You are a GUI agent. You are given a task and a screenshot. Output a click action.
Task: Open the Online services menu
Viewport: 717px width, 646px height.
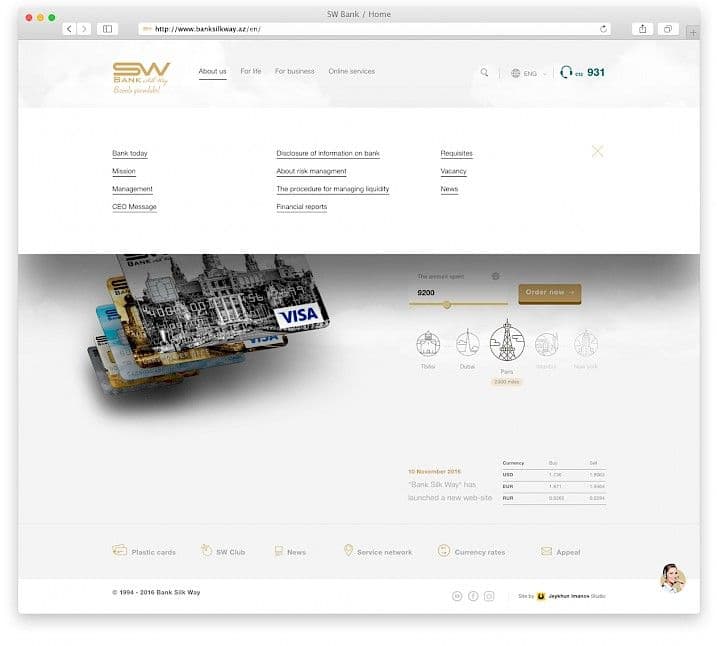point(351,71)
